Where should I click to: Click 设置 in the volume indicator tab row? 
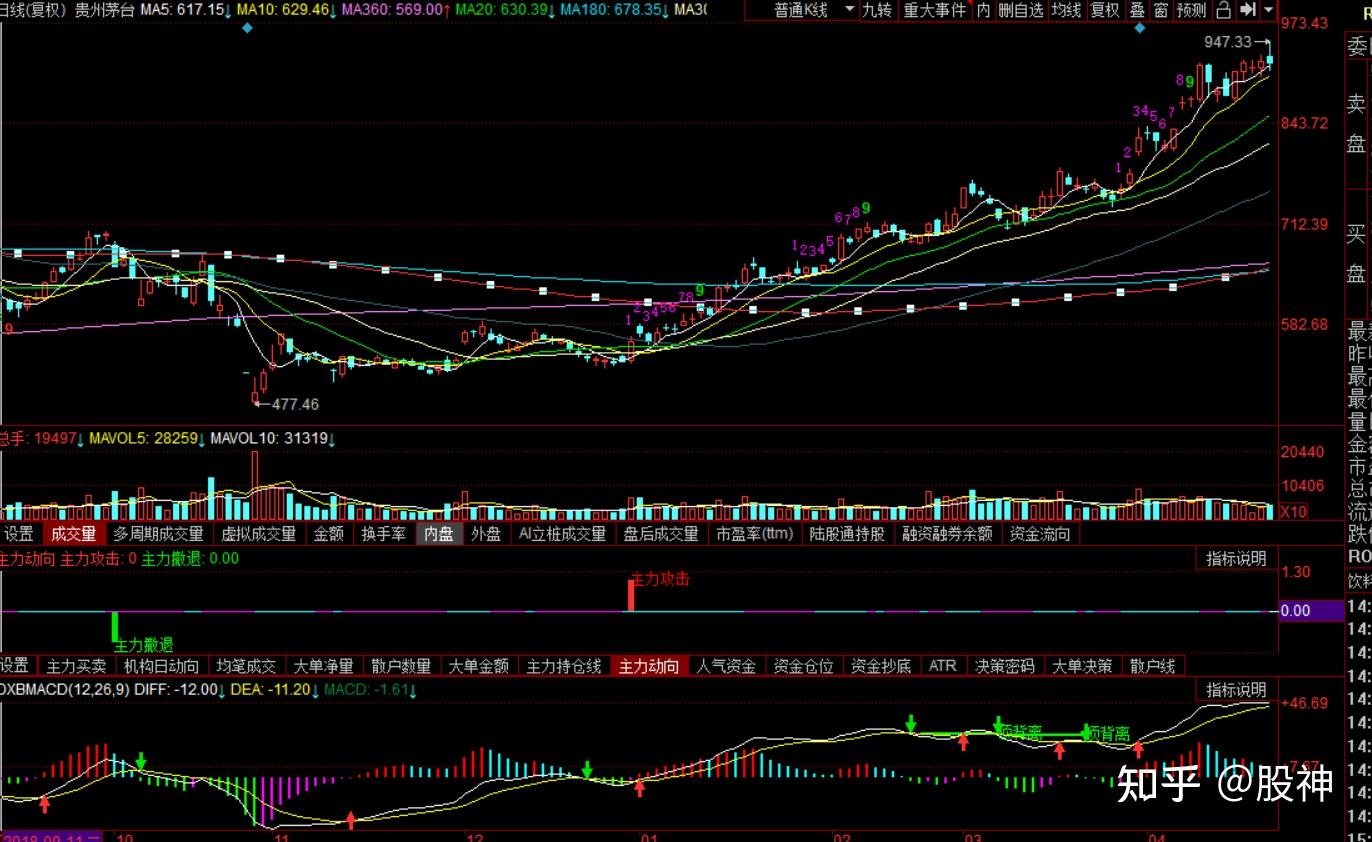(x=19, y=534)
